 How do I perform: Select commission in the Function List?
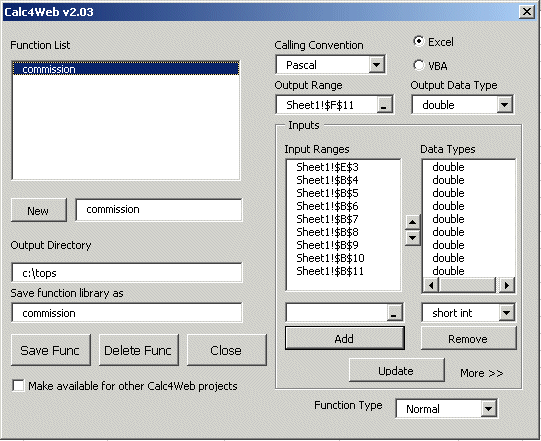tap(126, 69)
